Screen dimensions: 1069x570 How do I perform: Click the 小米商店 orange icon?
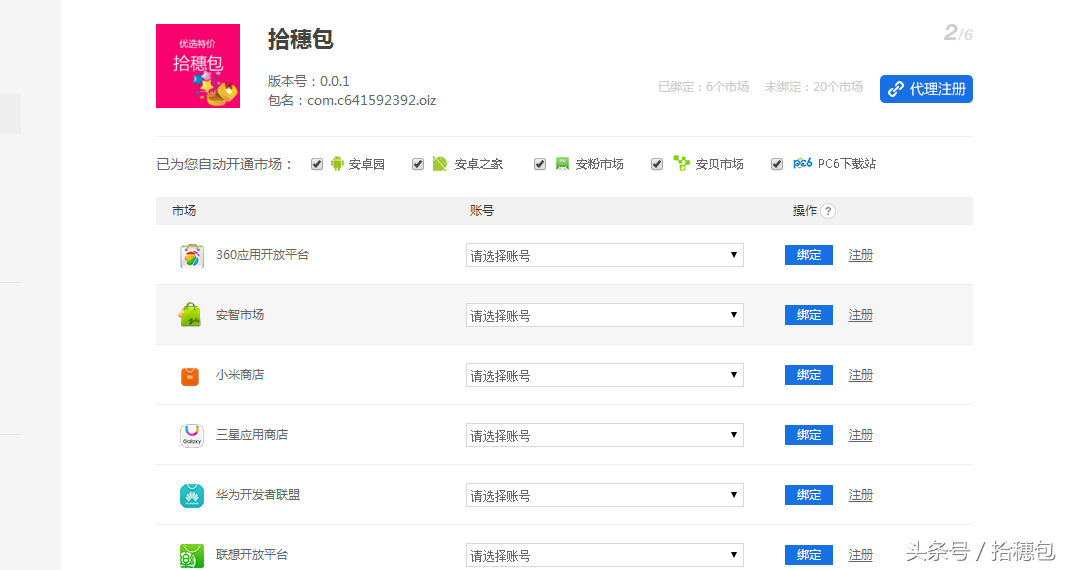191,375
